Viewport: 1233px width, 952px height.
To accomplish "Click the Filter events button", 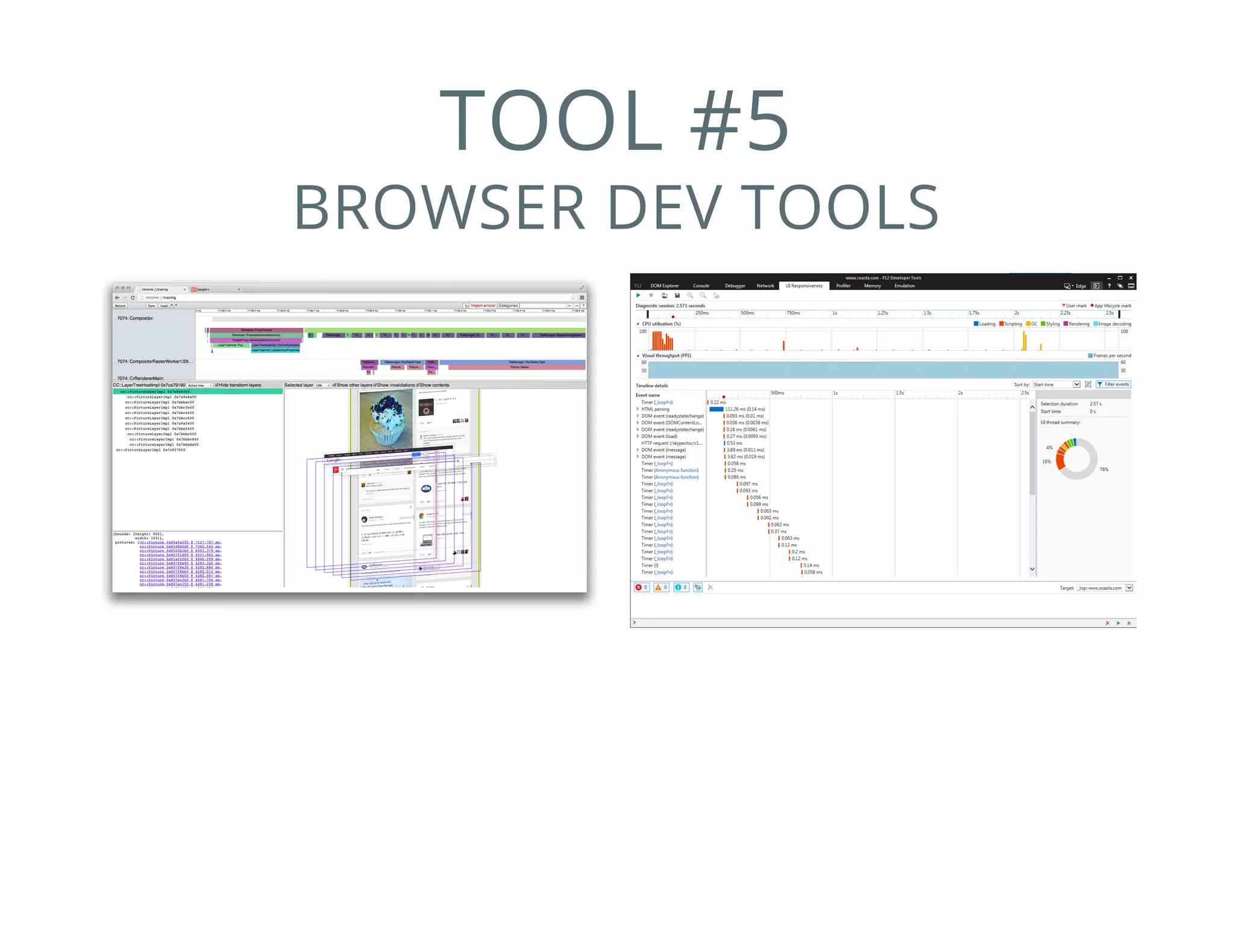I will (x=1113, y=385).
